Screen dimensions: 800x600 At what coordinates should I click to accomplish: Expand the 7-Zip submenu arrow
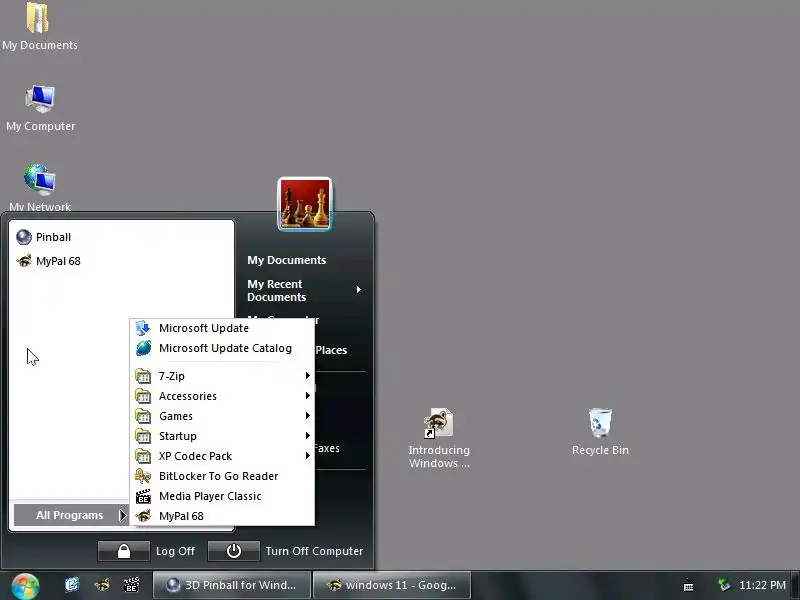(x=308, y=376)
